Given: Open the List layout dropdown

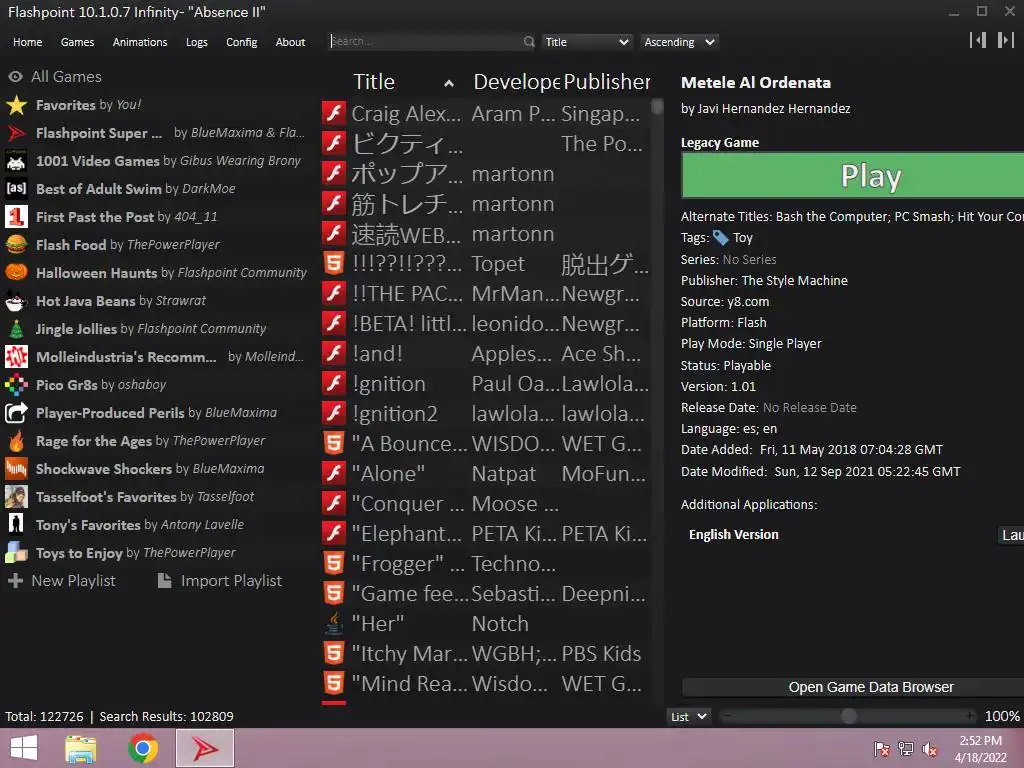Looking at the screenshot, I should [x=688, y=716].
